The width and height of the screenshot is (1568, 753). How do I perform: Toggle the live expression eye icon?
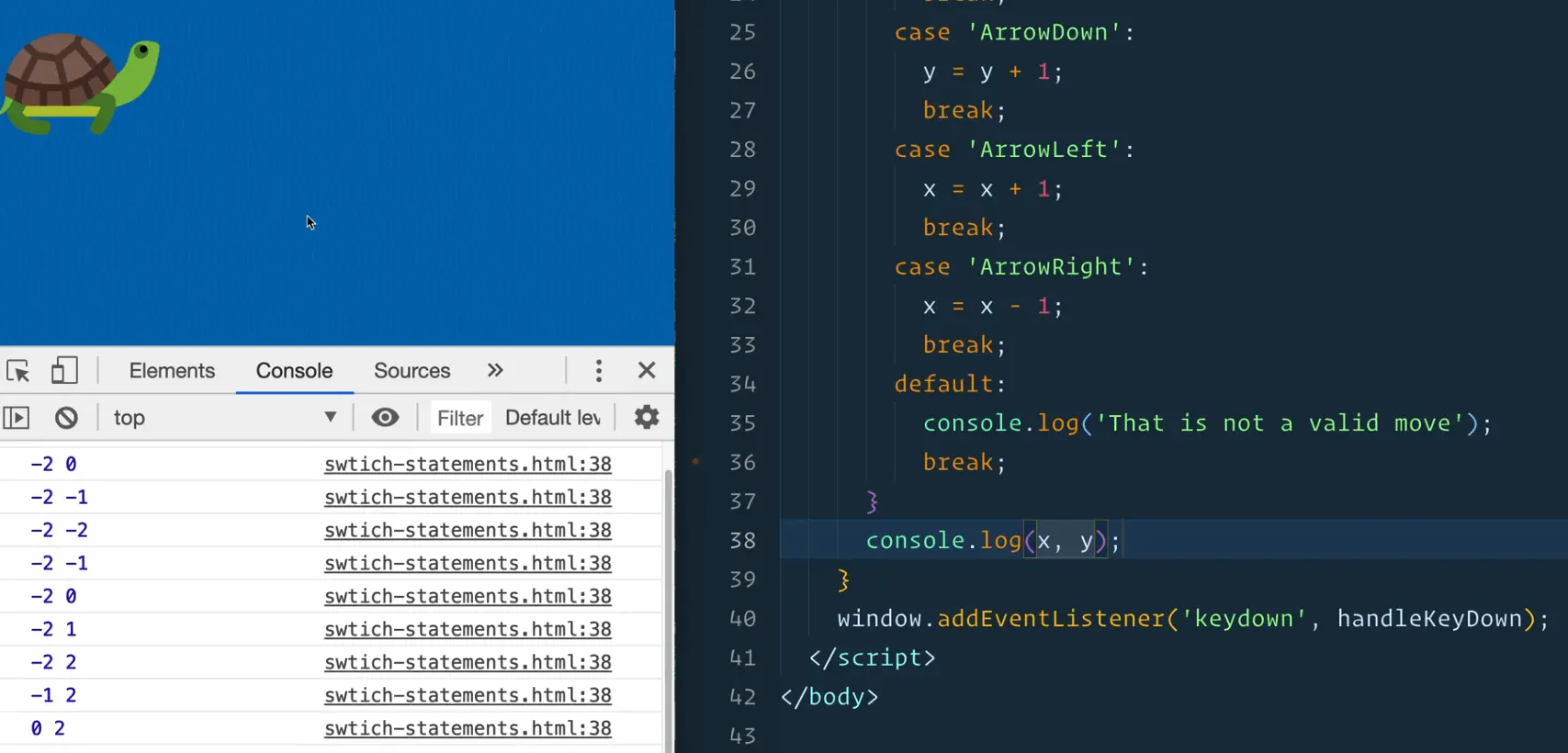tap(385, 419)
